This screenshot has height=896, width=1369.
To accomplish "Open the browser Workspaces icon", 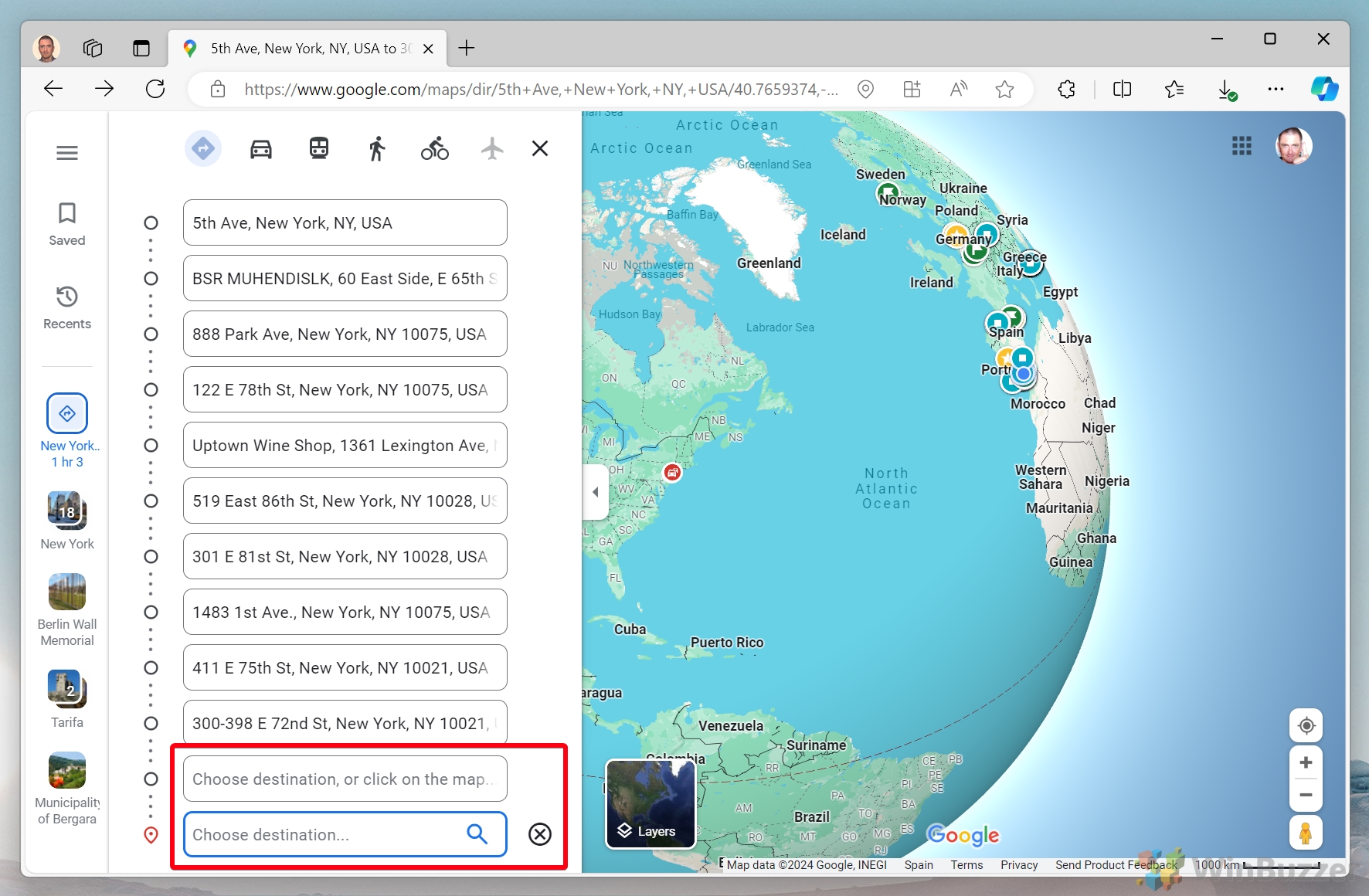I will [93, 48].
